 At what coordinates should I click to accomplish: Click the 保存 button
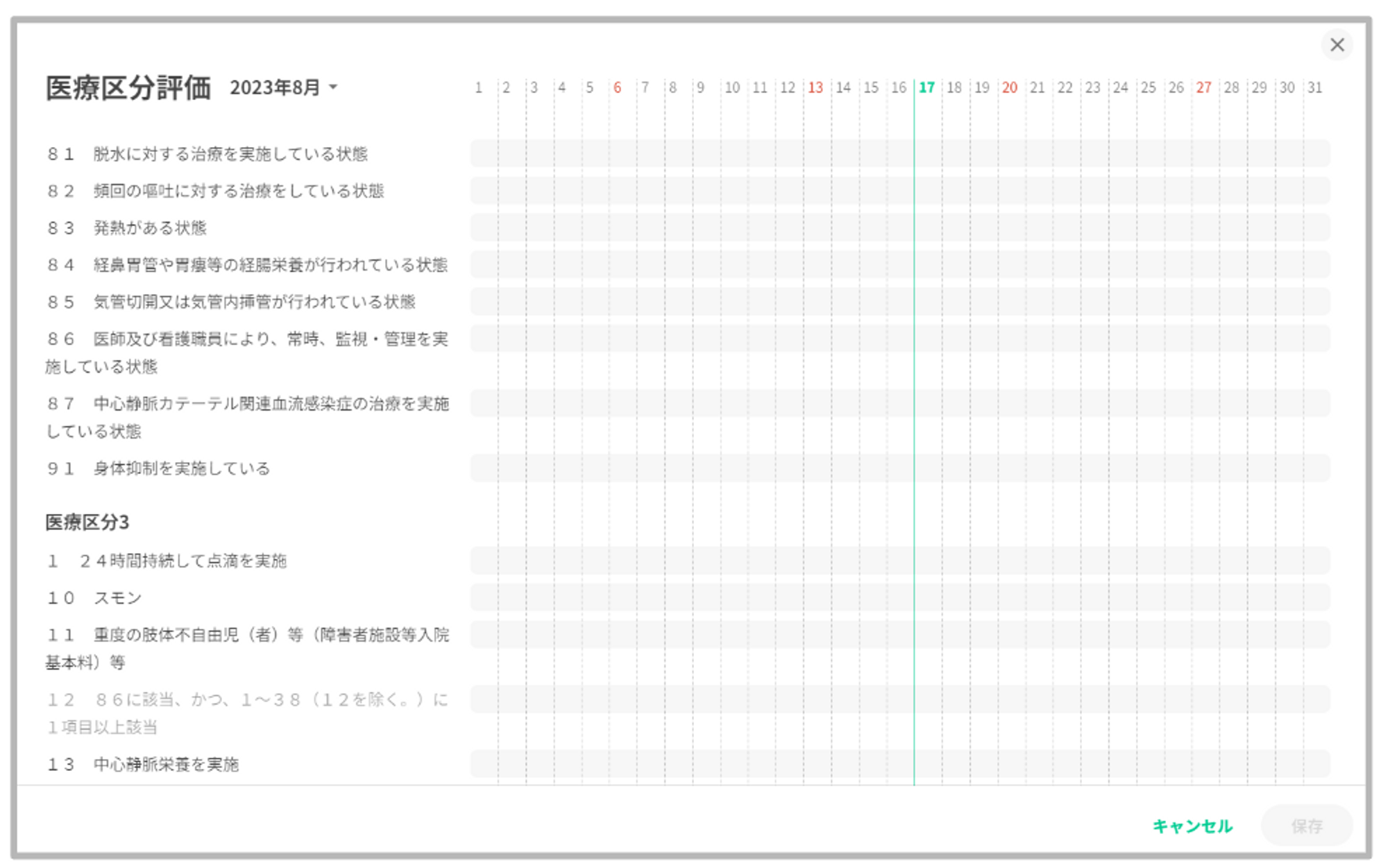(x=1306, y=826)
